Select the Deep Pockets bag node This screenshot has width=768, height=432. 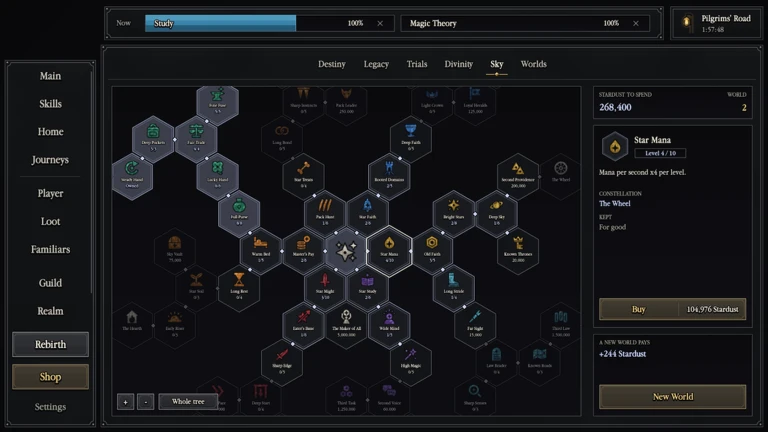tap(153, 140)
